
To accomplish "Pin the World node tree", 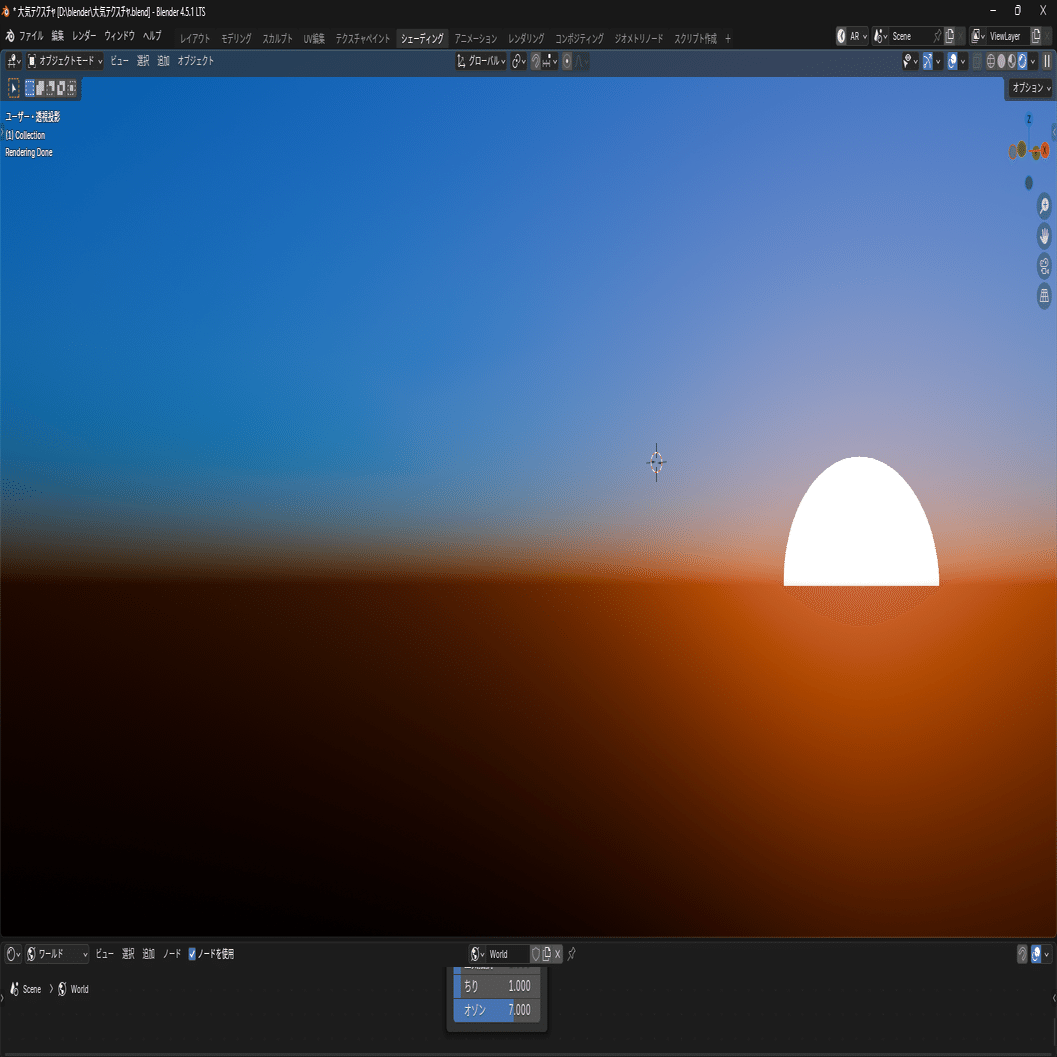I will click(x=572, y=954).
